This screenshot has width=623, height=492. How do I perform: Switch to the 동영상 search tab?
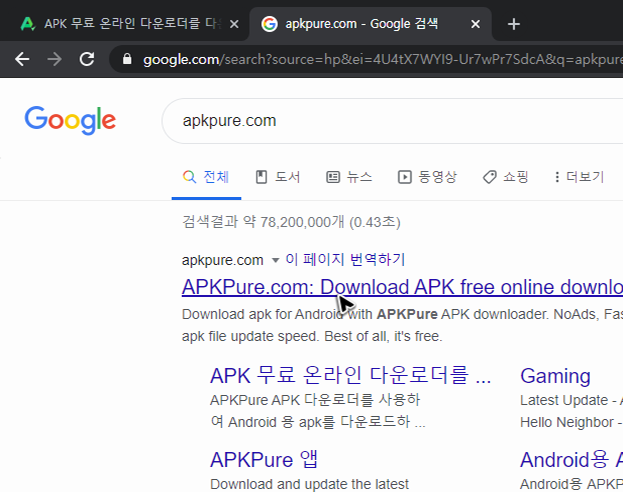pyautogui.click(x=427, y=177)
